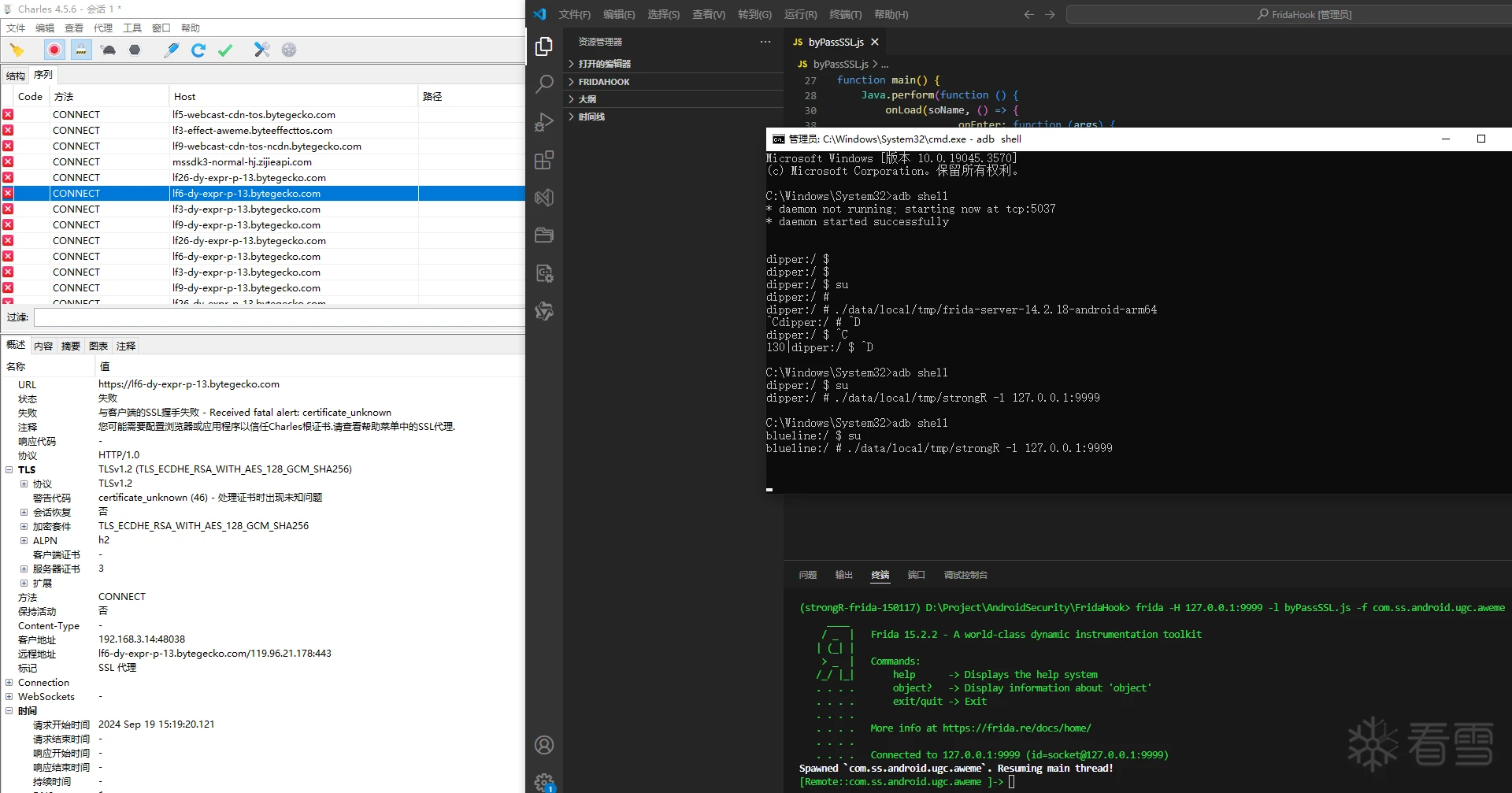
Task: Open Charles tools wrench icon
Action: (x=261, y=50)
